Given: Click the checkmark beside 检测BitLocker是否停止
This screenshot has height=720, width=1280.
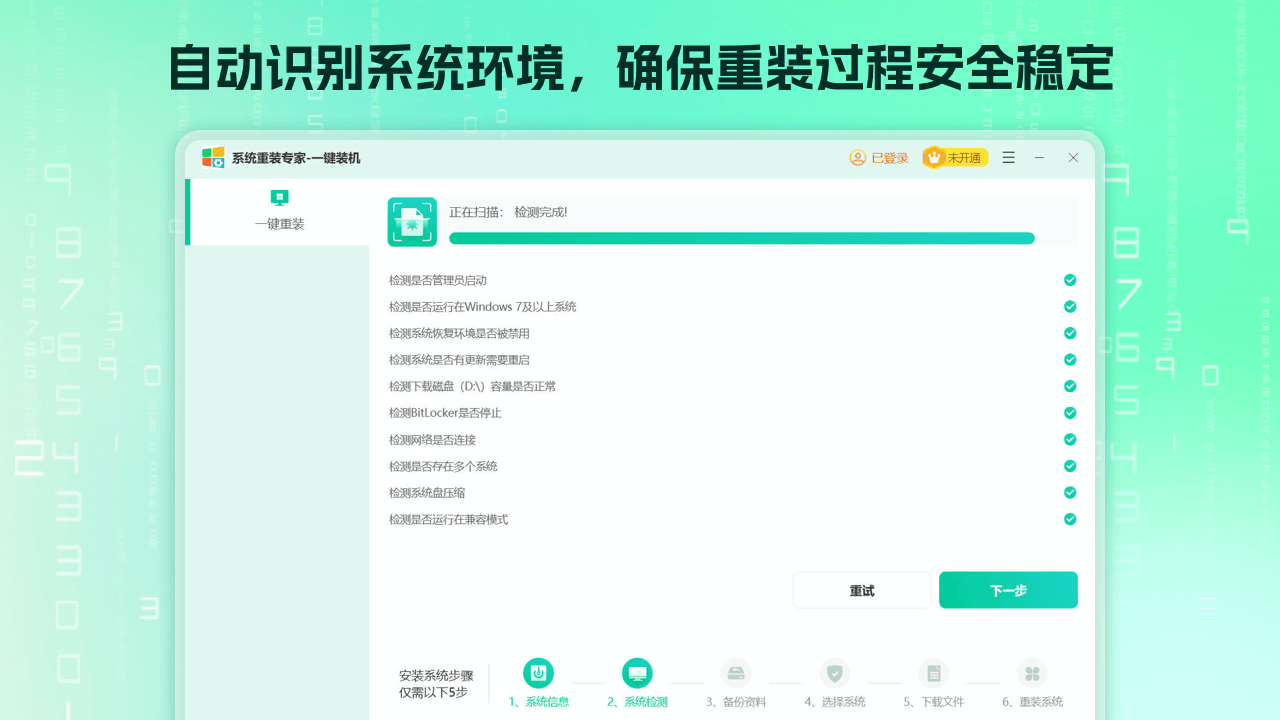Looking at the screenshot, I should pos(1069,412).
